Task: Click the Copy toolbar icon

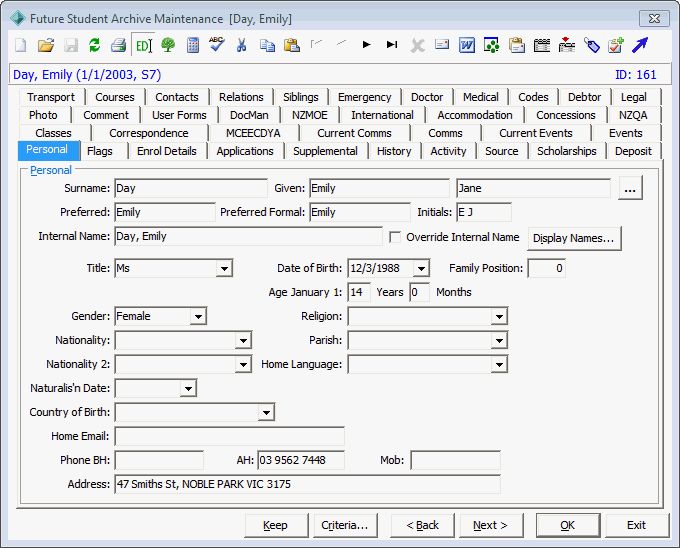Action: tap(267, 45)
